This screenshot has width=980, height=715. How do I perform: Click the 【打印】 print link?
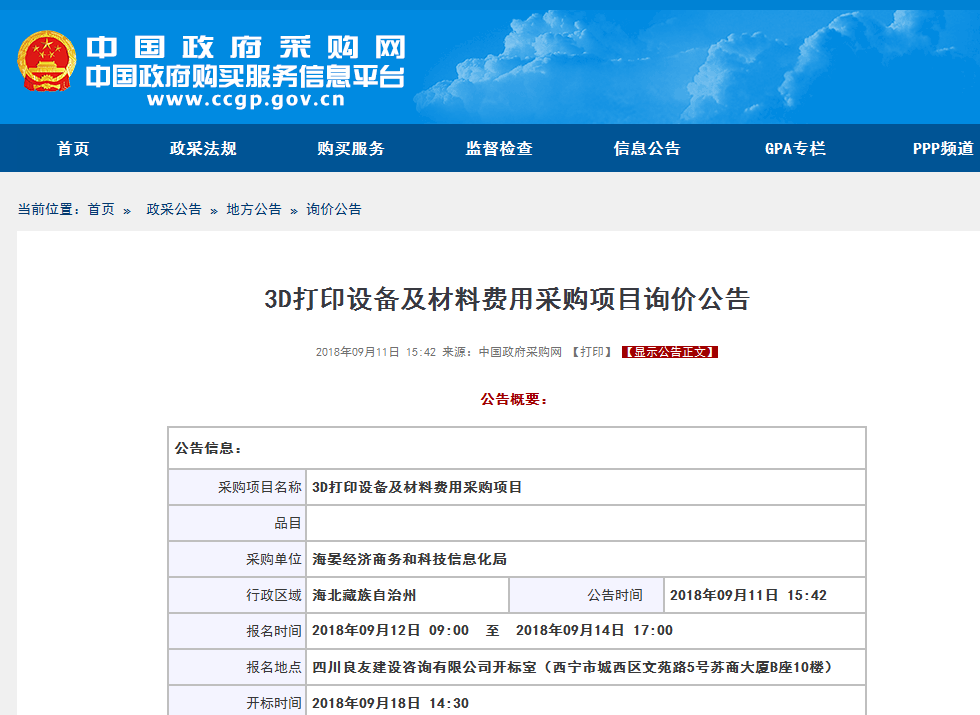coord(592,352)
